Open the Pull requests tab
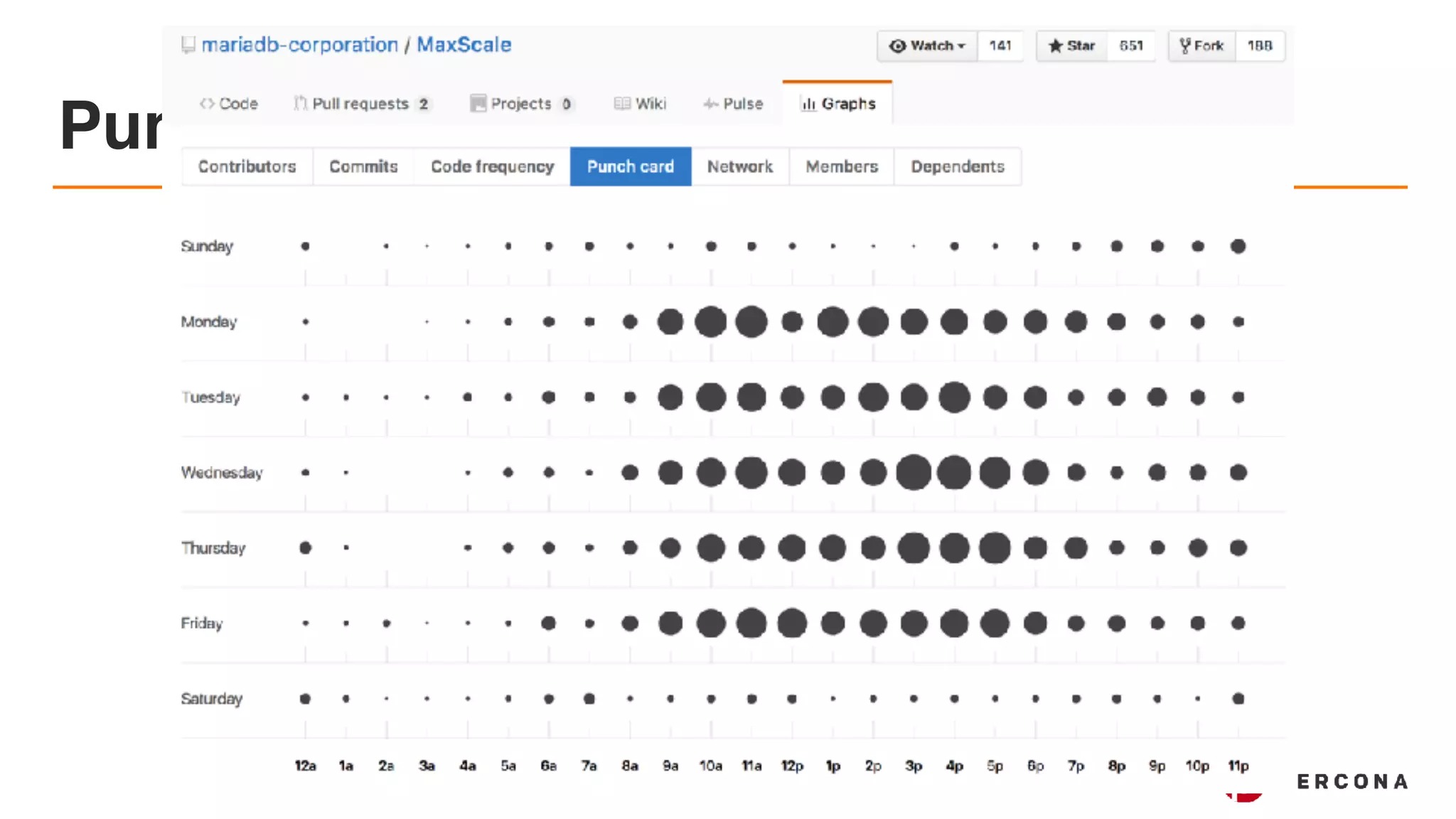The height and width of the screenshot is (819, 1456). (362, 104)
